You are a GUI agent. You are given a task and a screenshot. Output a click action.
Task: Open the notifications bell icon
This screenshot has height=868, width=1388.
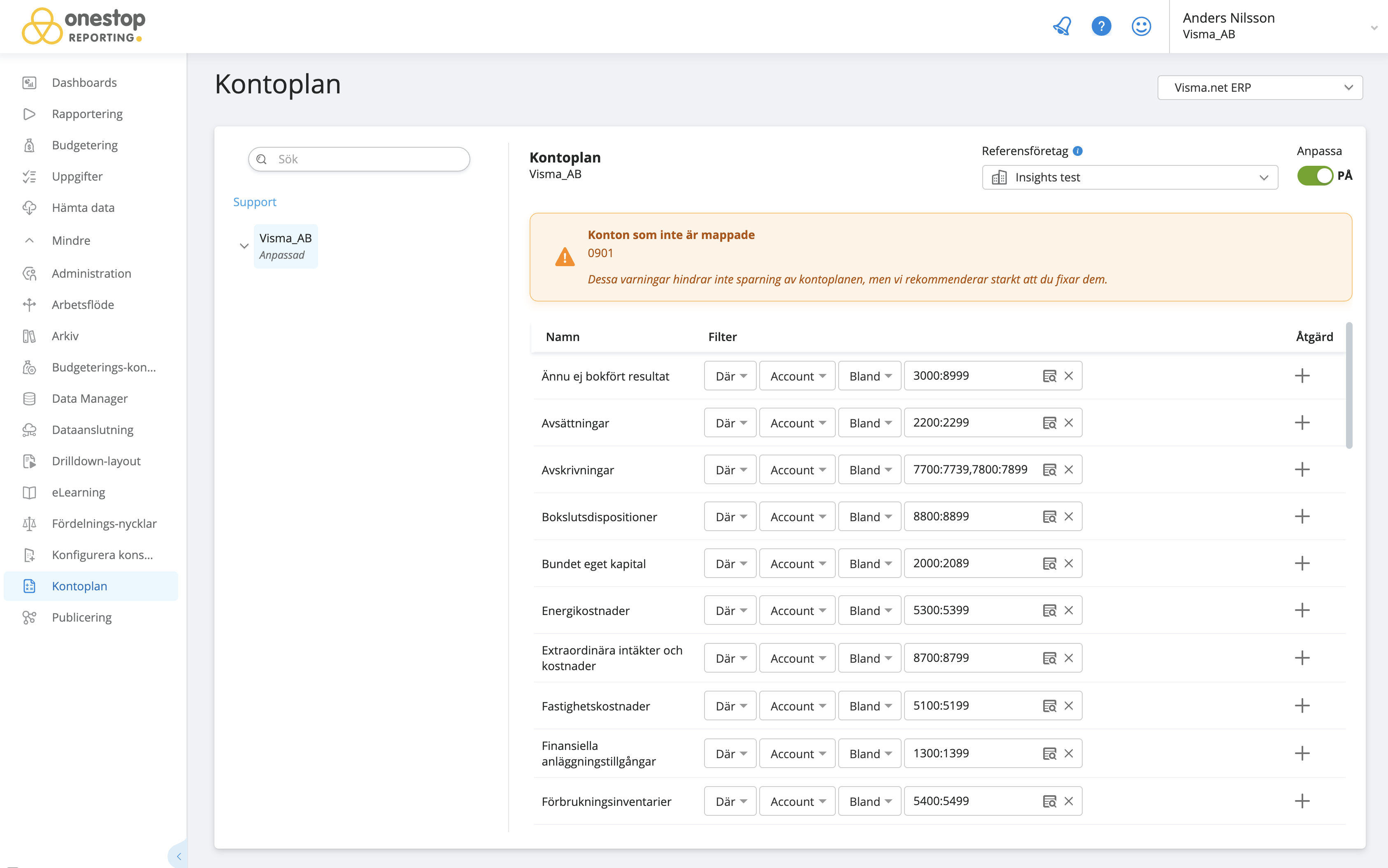(x=1062, y=26)
